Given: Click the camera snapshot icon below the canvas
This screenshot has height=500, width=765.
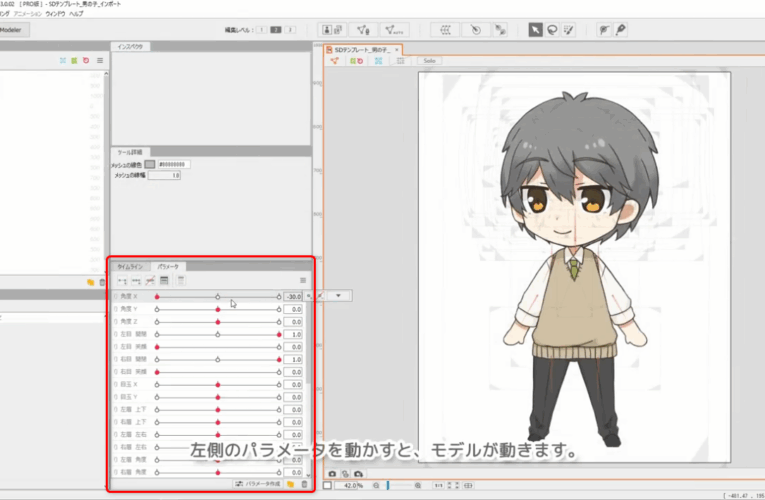Looking at the screenshot, I should click(x=332, y=474).
